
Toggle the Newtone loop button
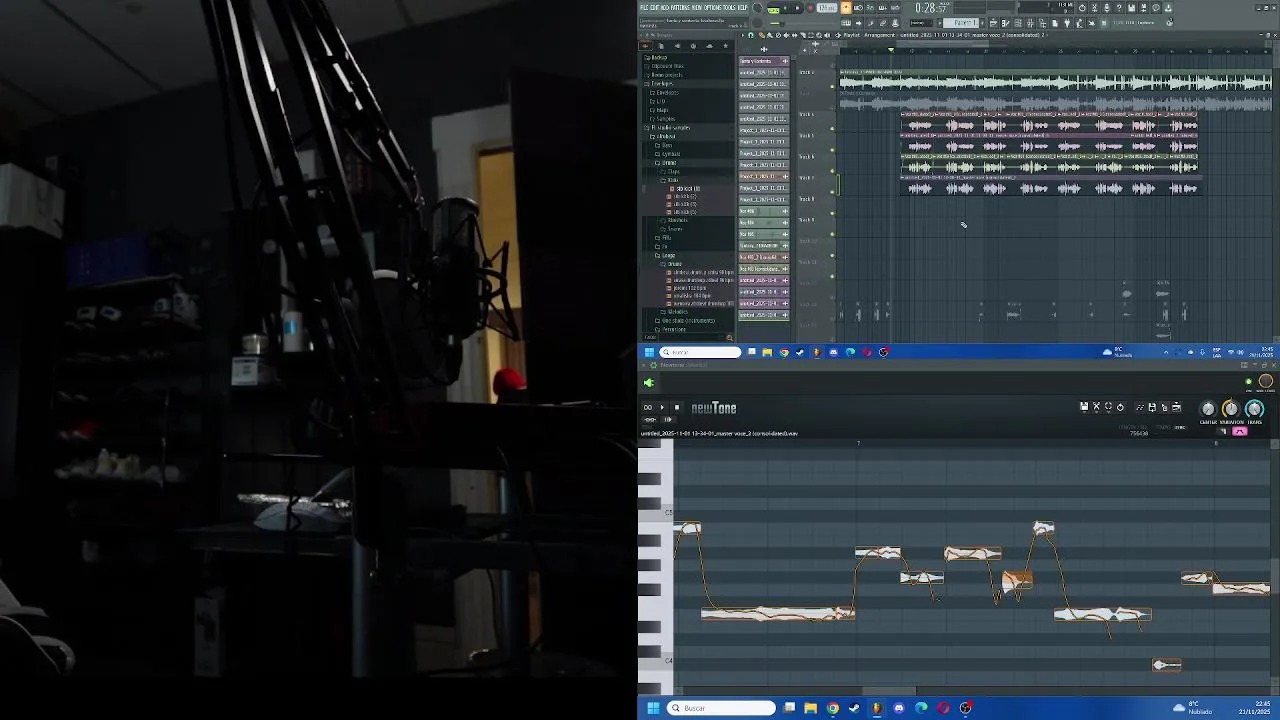(648, 407)
